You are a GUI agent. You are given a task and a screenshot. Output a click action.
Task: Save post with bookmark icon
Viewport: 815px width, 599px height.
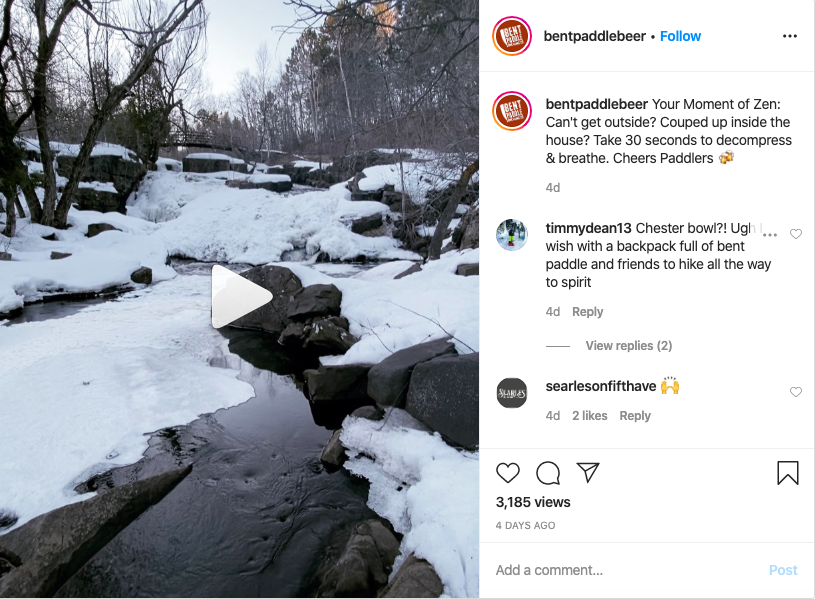[x=788, y=473]
